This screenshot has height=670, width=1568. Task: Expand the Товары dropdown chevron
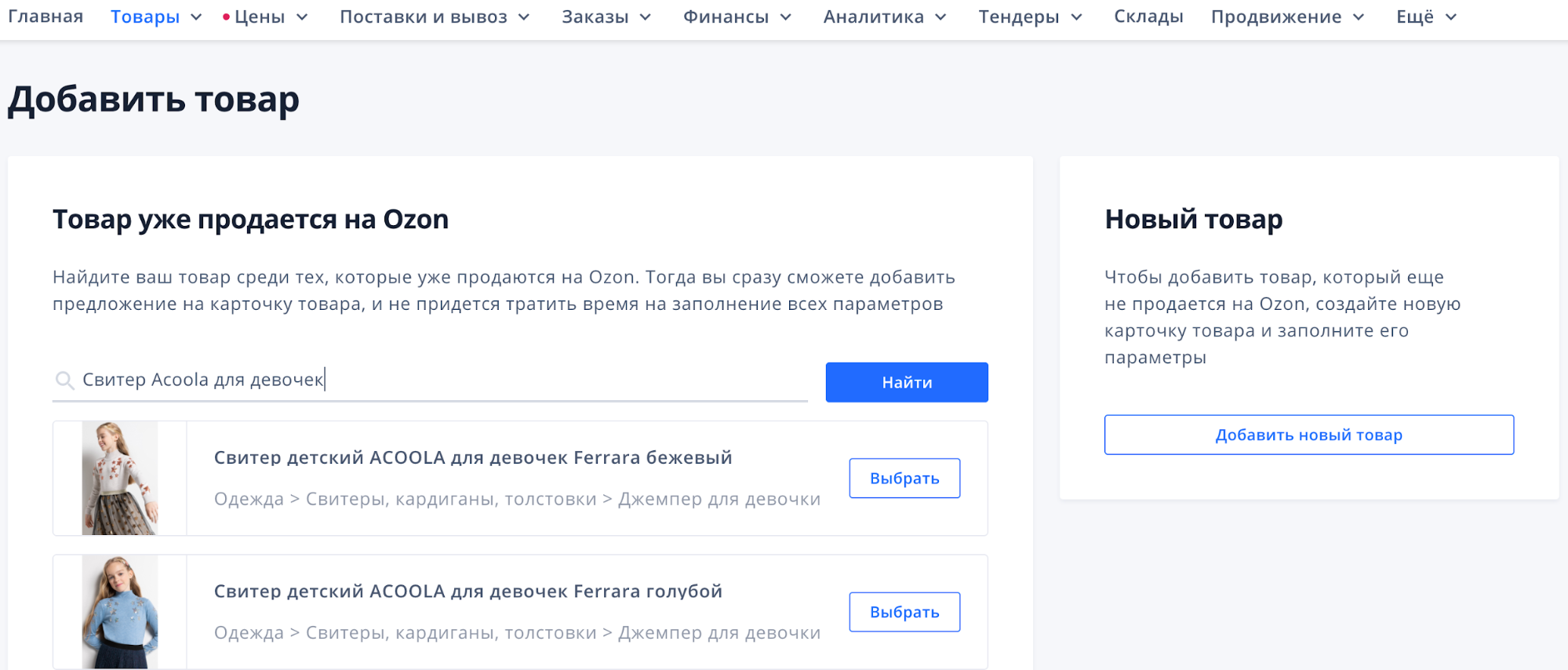coord(196,17)
